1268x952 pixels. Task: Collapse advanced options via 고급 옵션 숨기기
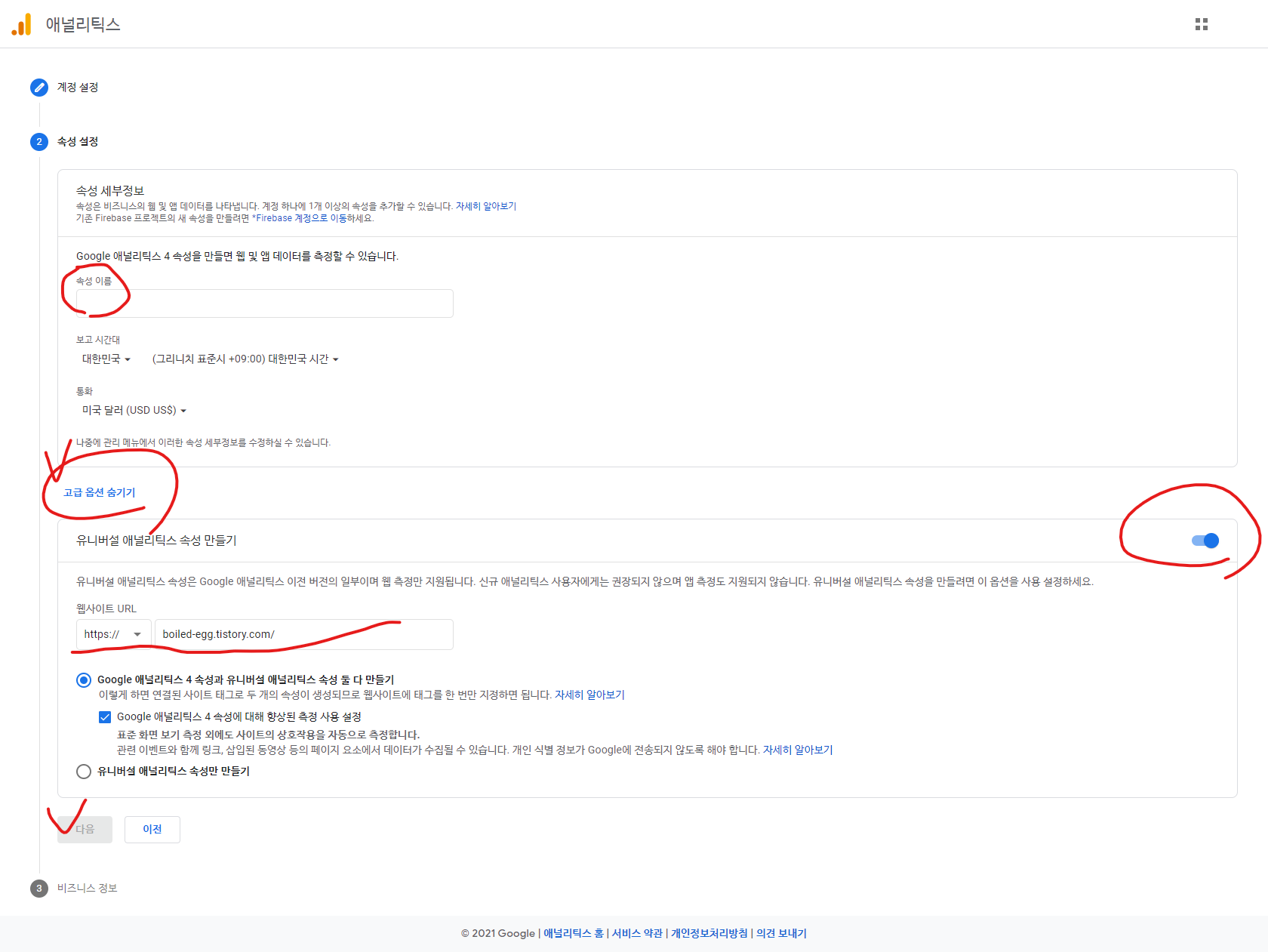(x=100, y=492)
